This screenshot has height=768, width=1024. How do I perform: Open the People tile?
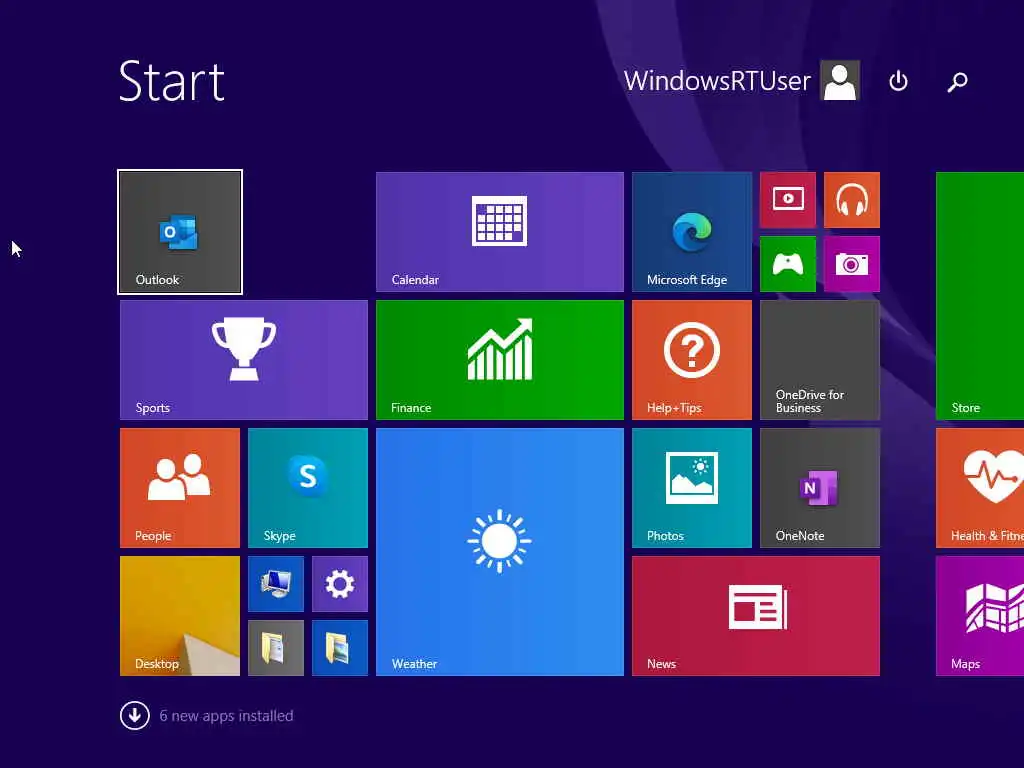coord(180,488)
